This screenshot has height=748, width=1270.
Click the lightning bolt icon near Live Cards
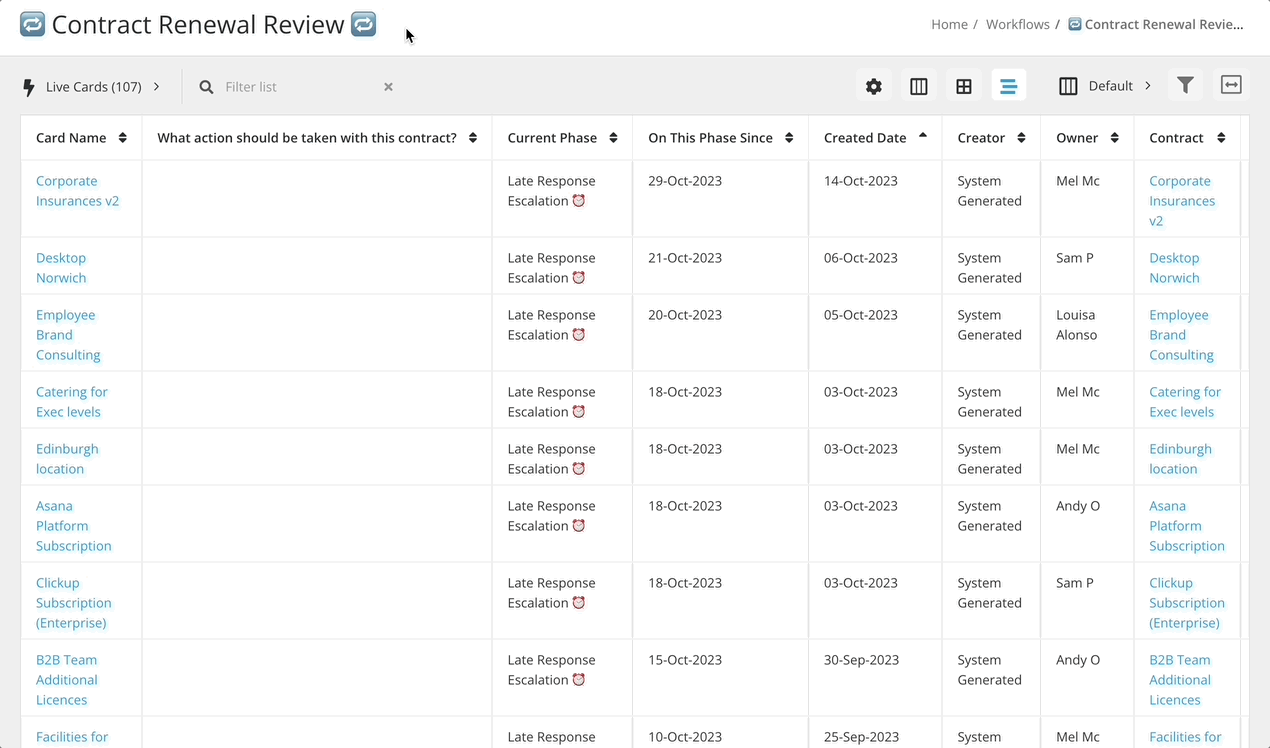click(x=28, y=86)
